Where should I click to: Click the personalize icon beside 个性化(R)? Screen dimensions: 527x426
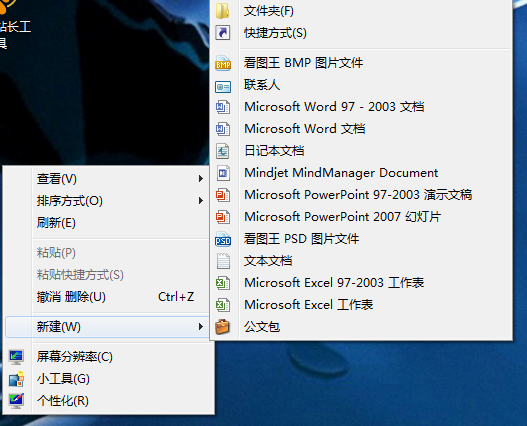16,401
